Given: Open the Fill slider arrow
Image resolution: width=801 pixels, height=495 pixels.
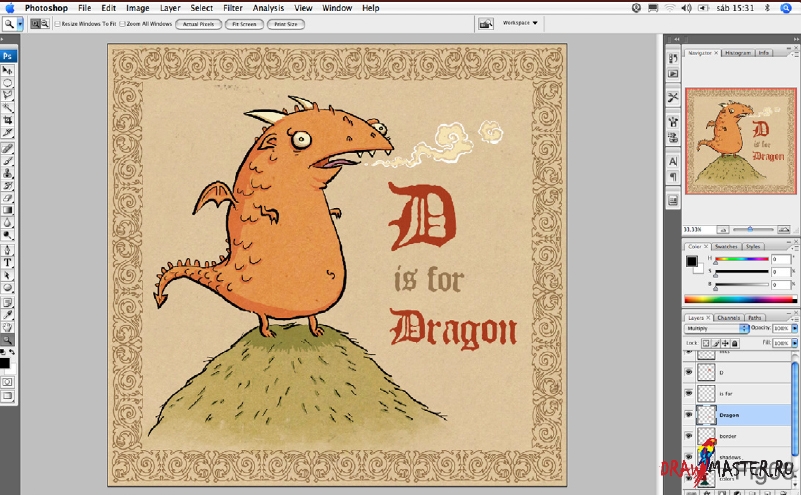Looking at the screenshot, I should [794, 343].
